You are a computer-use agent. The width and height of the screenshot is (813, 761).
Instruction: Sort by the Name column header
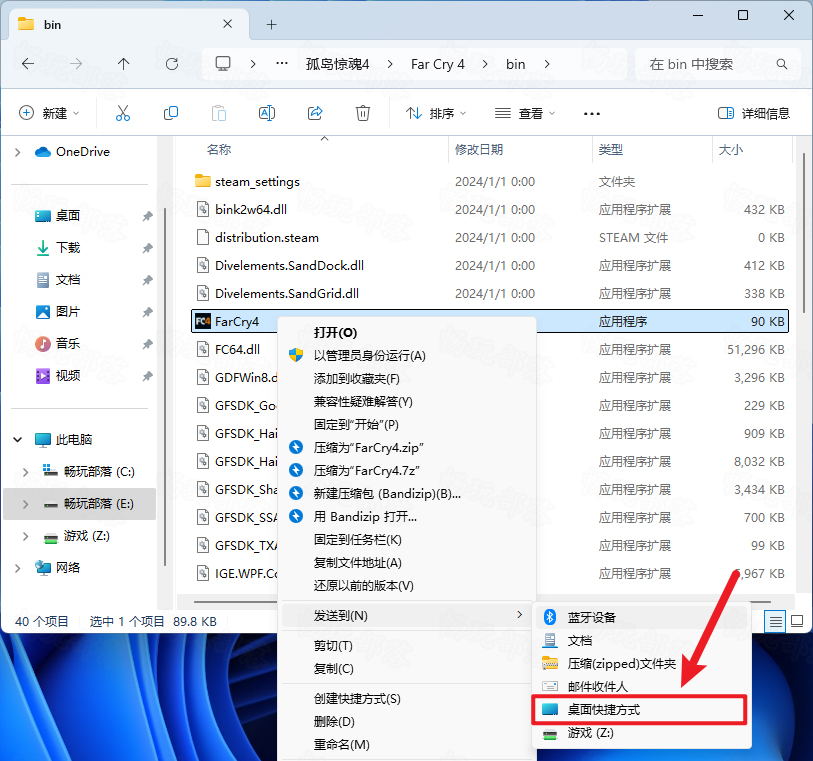[x=218, y=150]
